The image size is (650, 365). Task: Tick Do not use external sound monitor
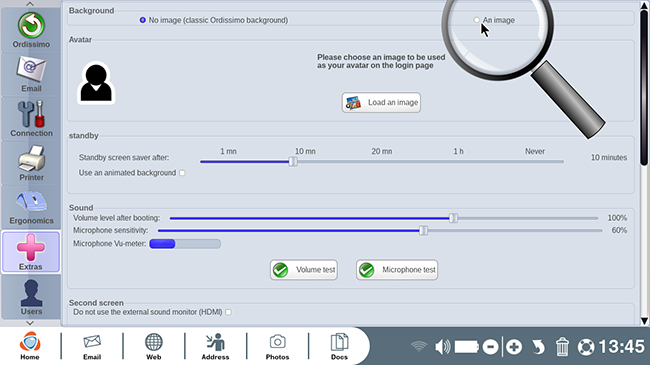[228, 312]
